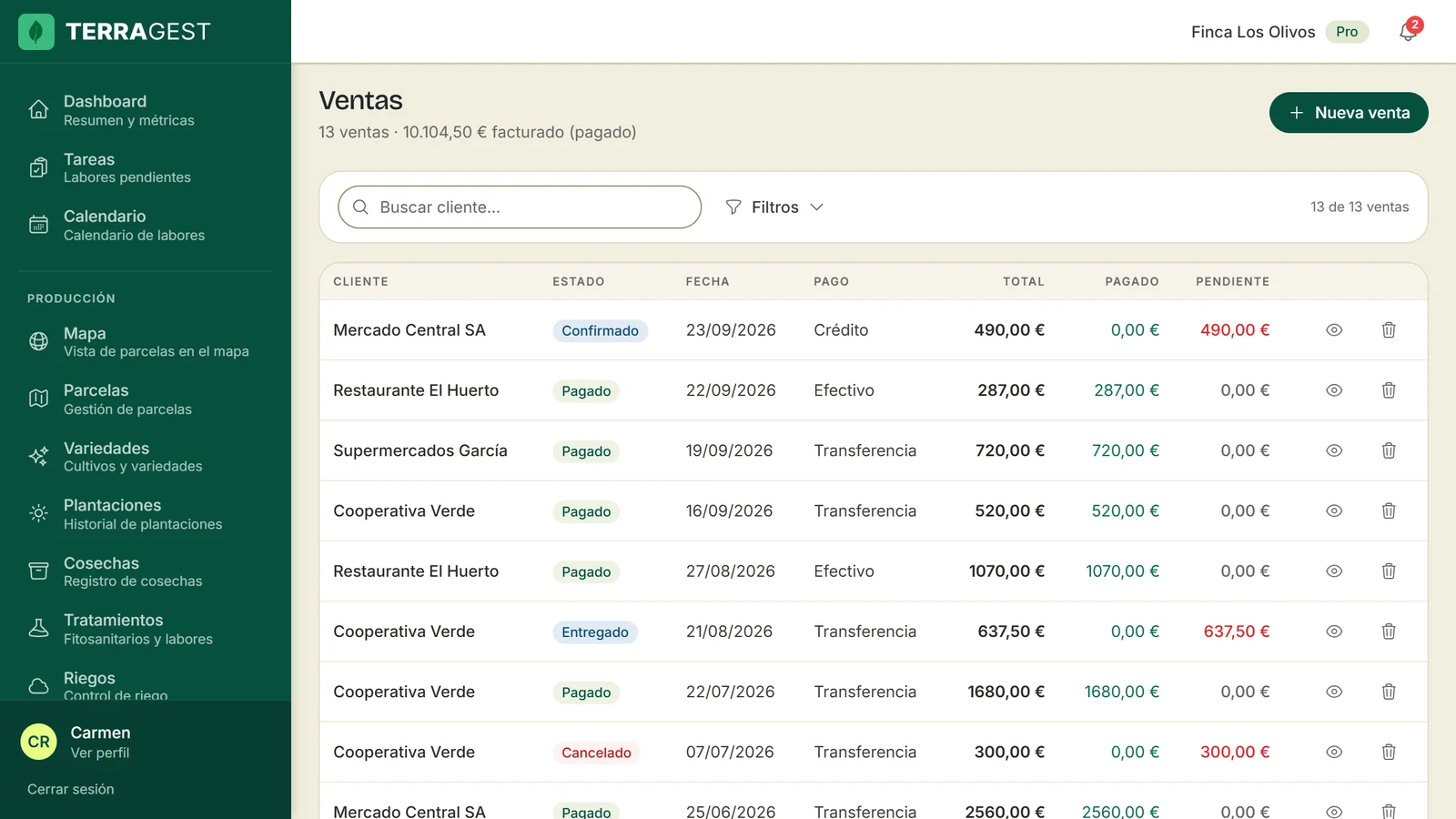This screenshot has width=1456, height=819.
Task: Click the Finca Los Olivos name
Action: 1253,32
